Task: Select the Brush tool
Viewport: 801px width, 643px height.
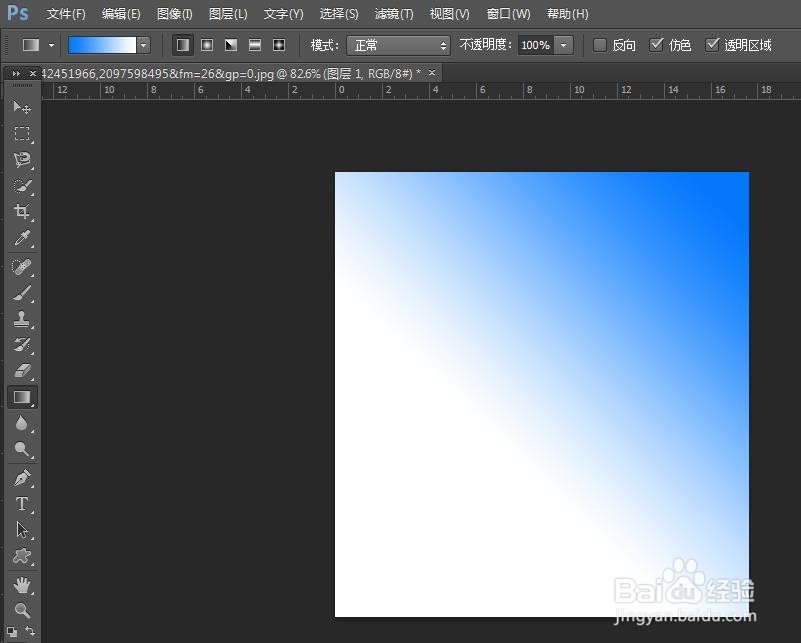Action: coord(21,293)
